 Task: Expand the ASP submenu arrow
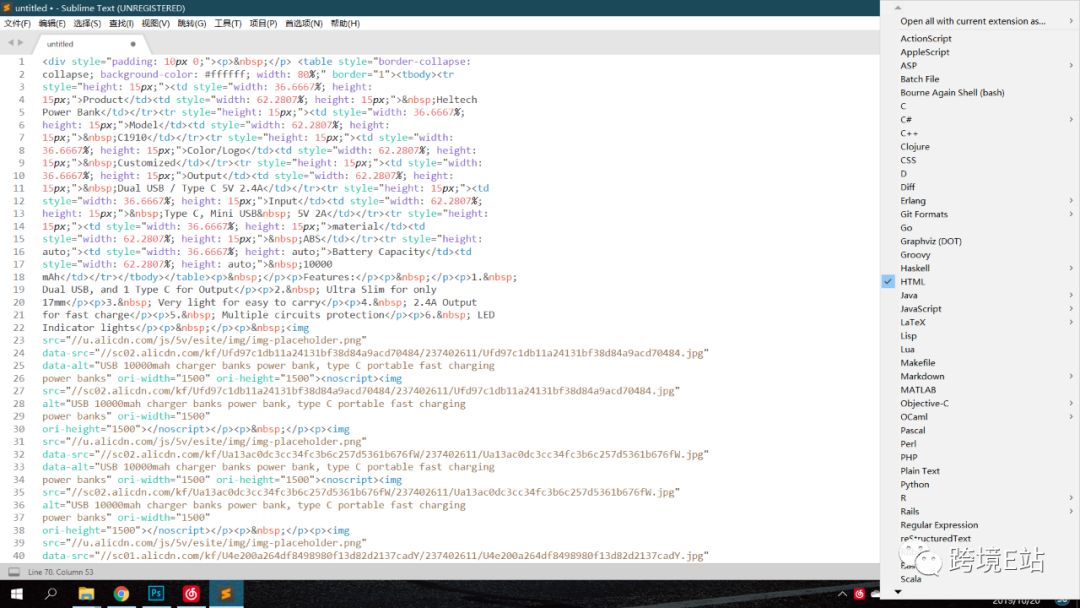click(x=1071, y=65)
